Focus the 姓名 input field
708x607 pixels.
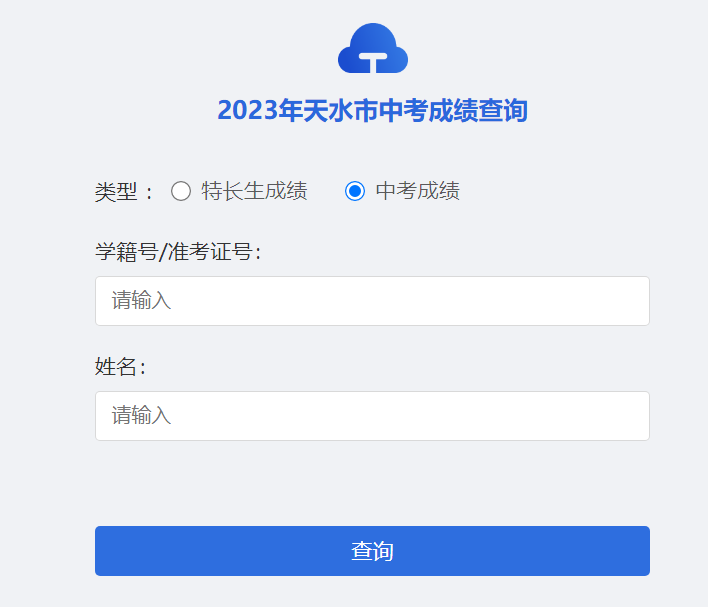372,416
